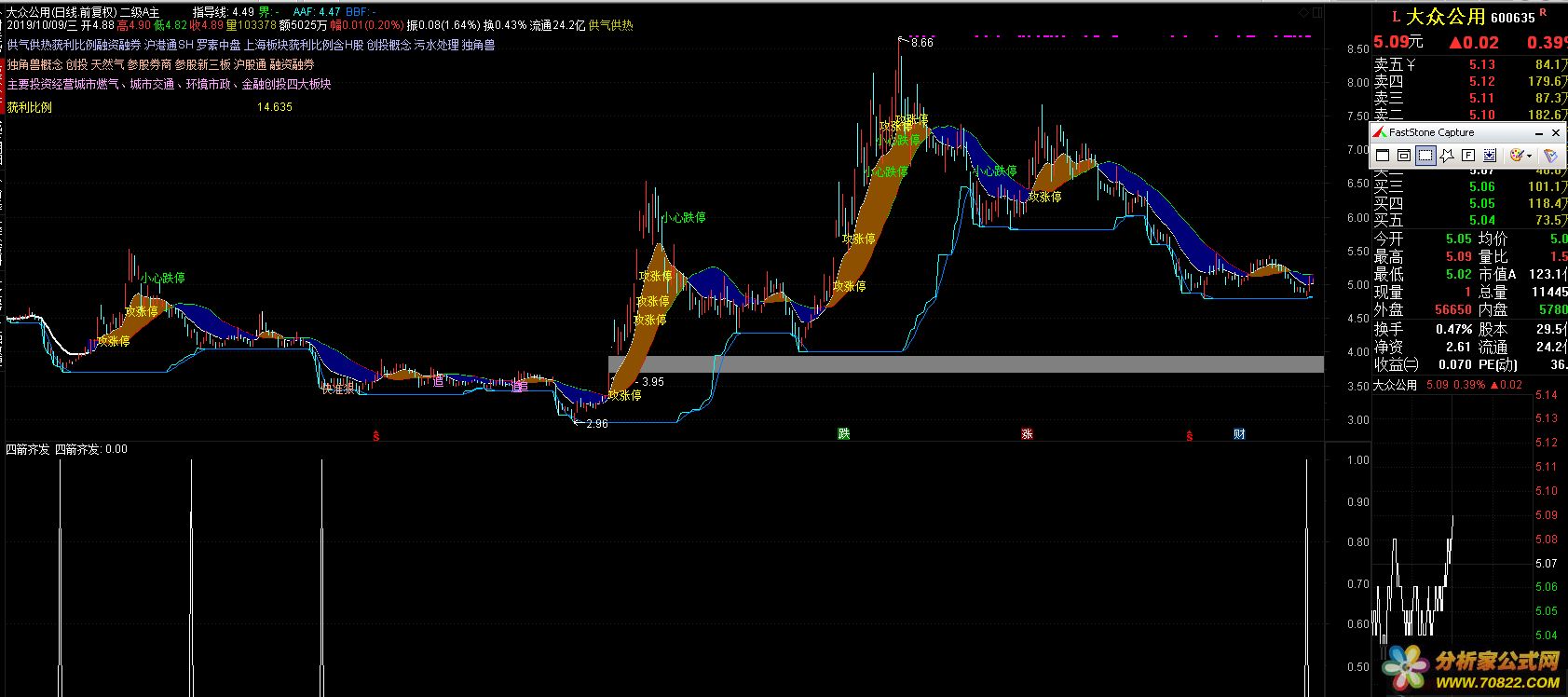
Task: Click 快准狠 signal label on chart
Action: pos(339,389)
